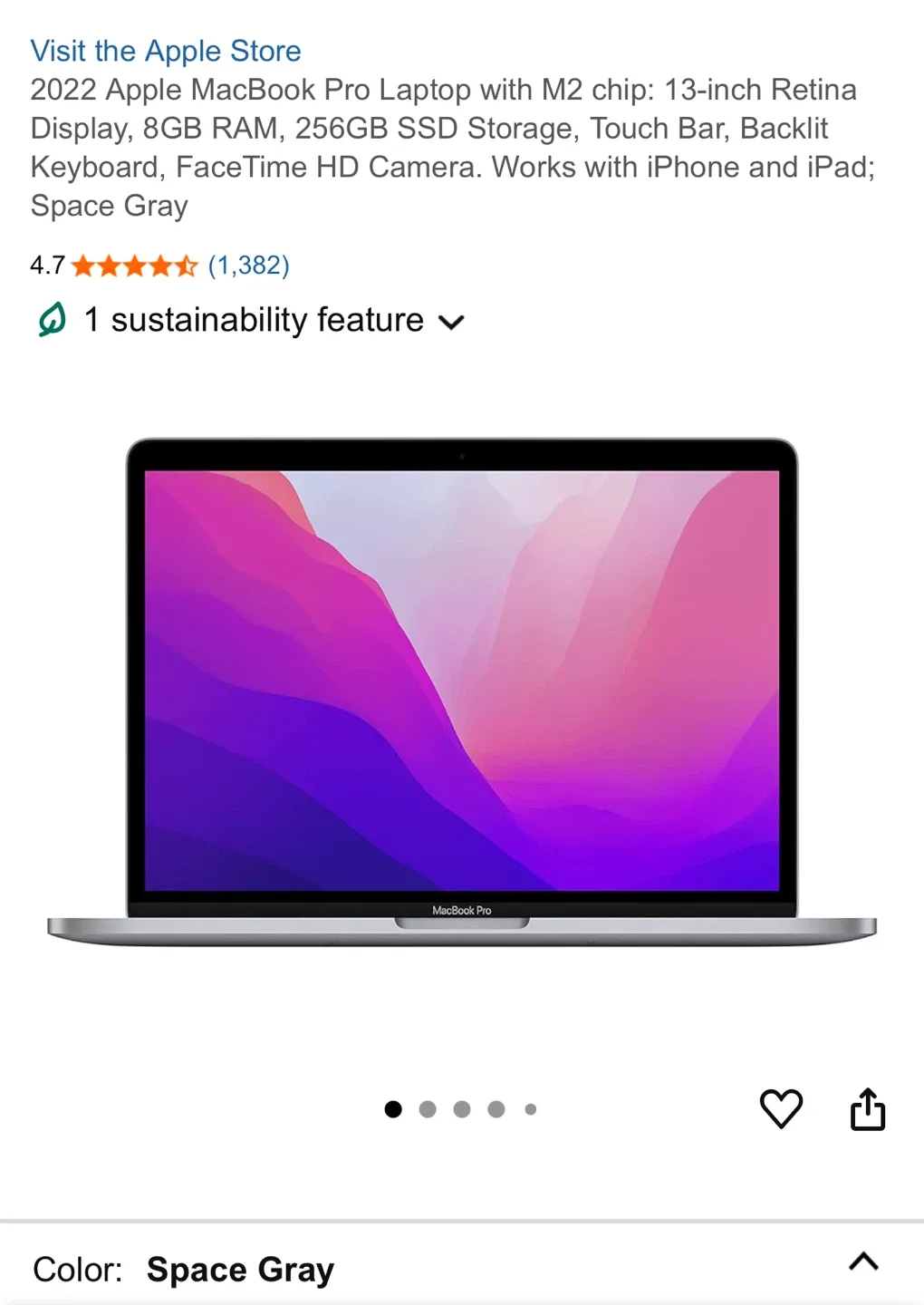The height and width of the screenshot is (1305, 924).
Task: Tap the Space Gray selected color text
Action: tap(241, 1270)
